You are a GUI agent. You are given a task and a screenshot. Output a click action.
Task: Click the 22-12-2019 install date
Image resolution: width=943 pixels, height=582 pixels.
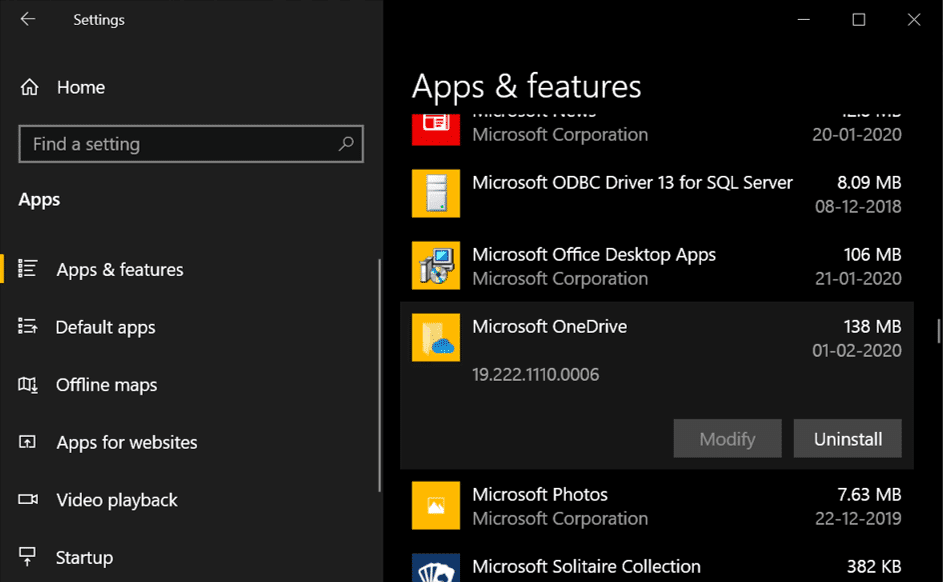tap(858, 518)
